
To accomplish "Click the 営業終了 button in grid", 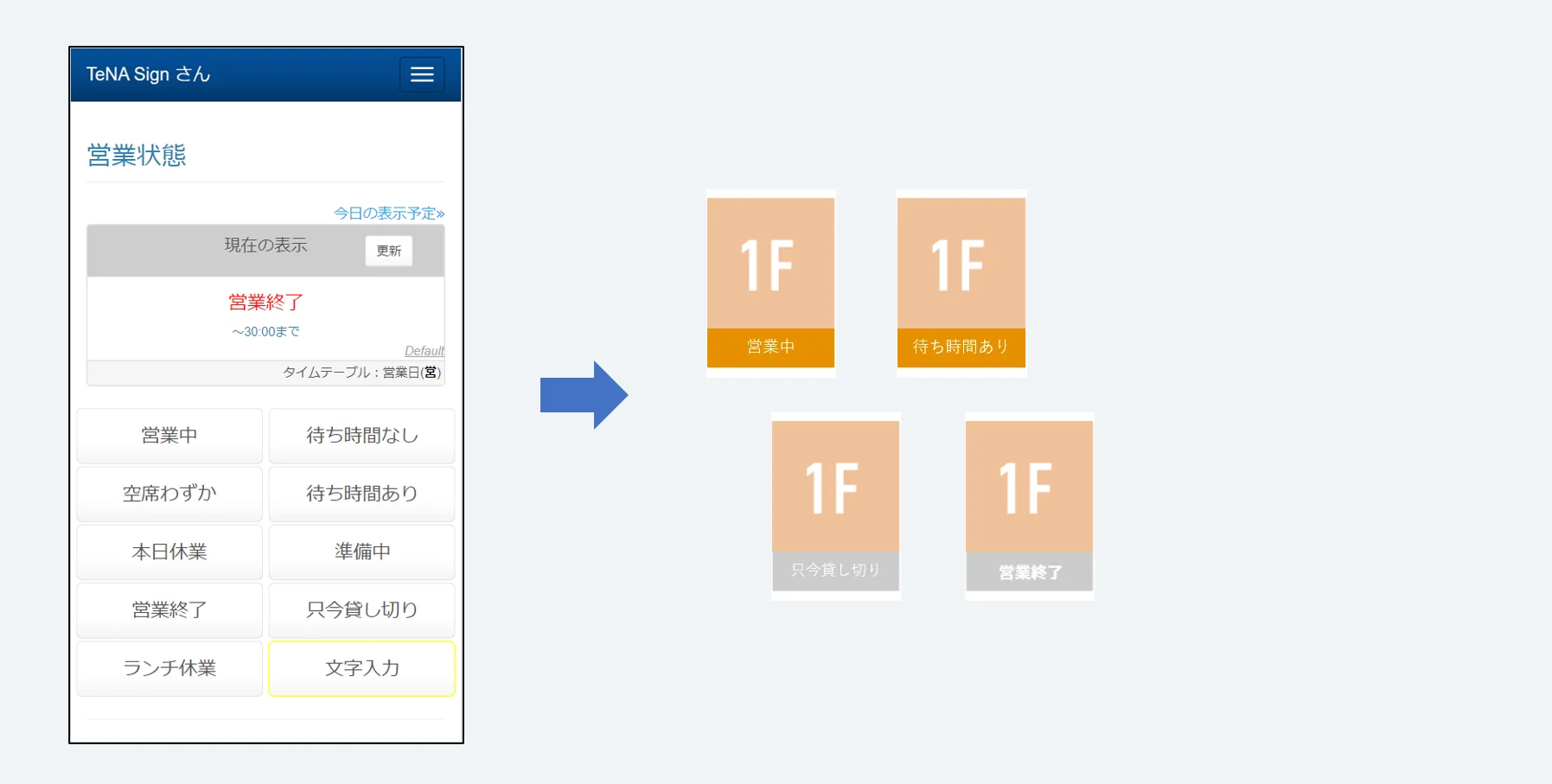I will (169, 609).
